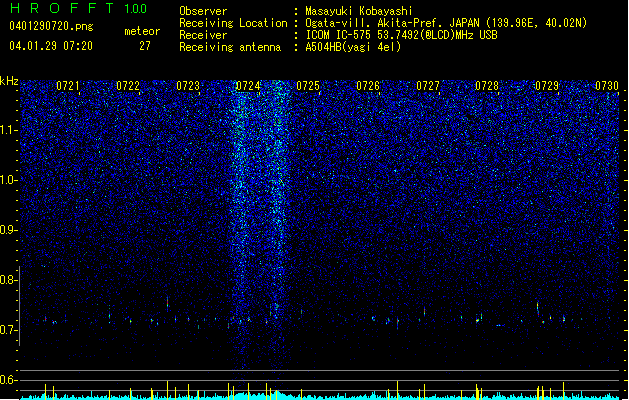Screen dimensions: 629x400
Task: Click the meteor count value 27
Action: (x=145, y=46)
